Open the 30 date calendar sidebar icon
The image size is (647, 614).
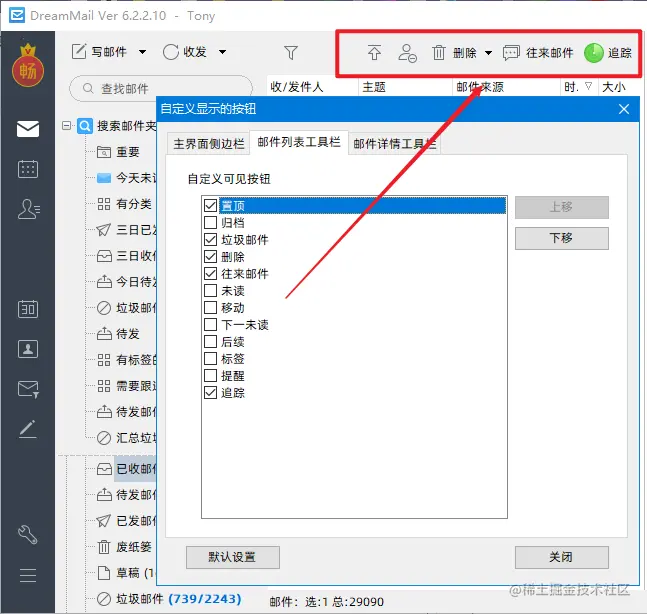pyautogui.click(x=28, y=309)
